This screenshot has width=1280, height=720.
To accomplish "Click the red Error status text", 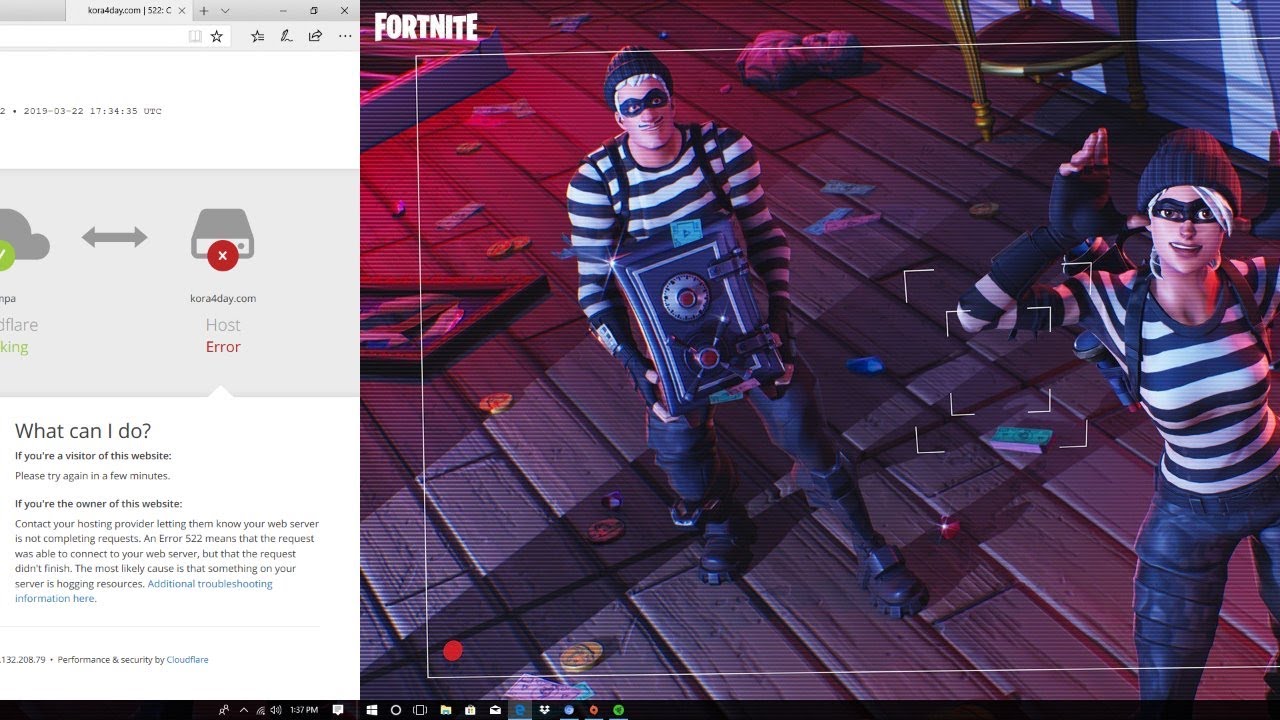I will pyautogui.click(x=223, y=347).
